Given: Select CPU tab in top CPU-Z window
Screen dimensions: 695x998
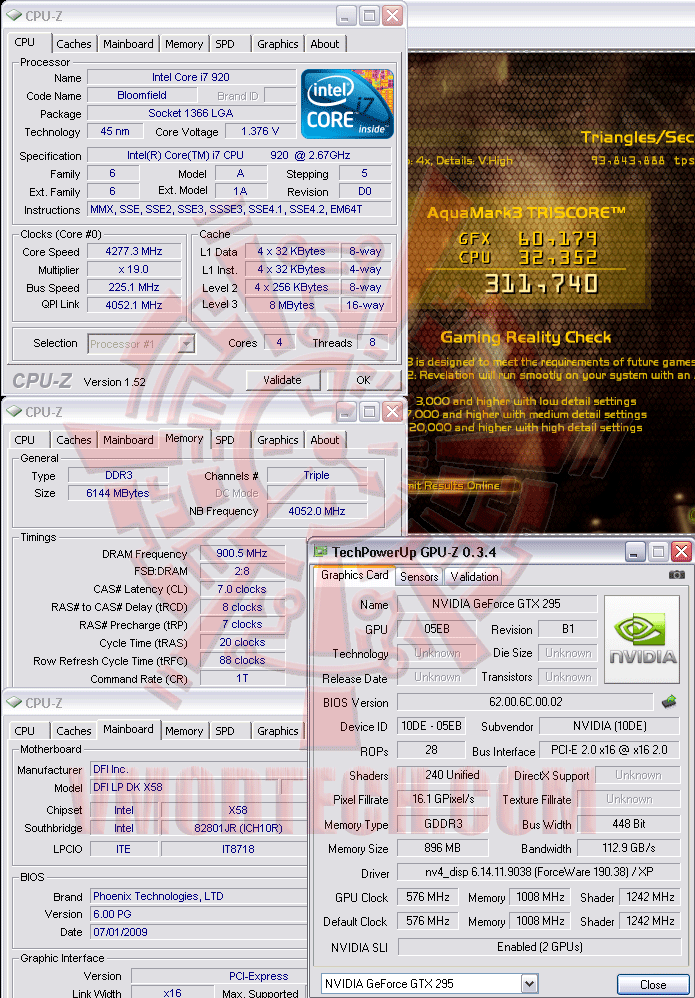Looking at the screenshot, I should [25, 43].
